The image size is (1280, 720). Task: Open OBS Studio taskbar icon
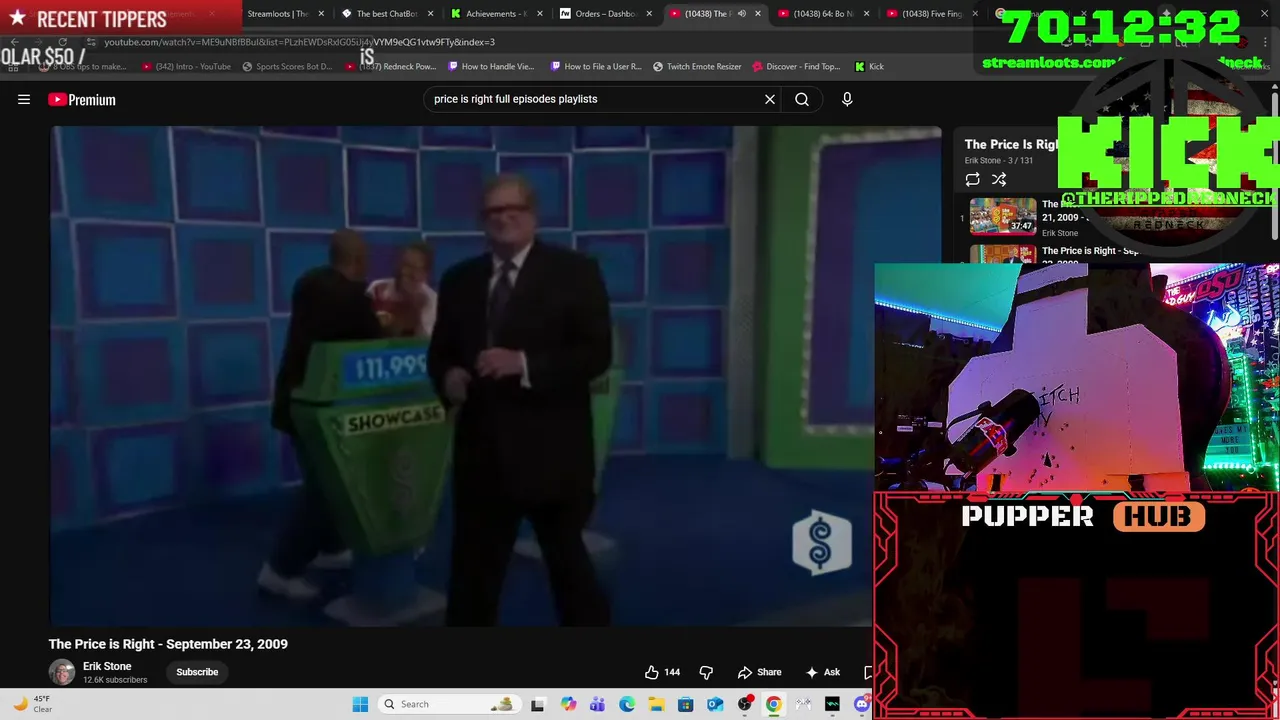click(x=745, y=704)
